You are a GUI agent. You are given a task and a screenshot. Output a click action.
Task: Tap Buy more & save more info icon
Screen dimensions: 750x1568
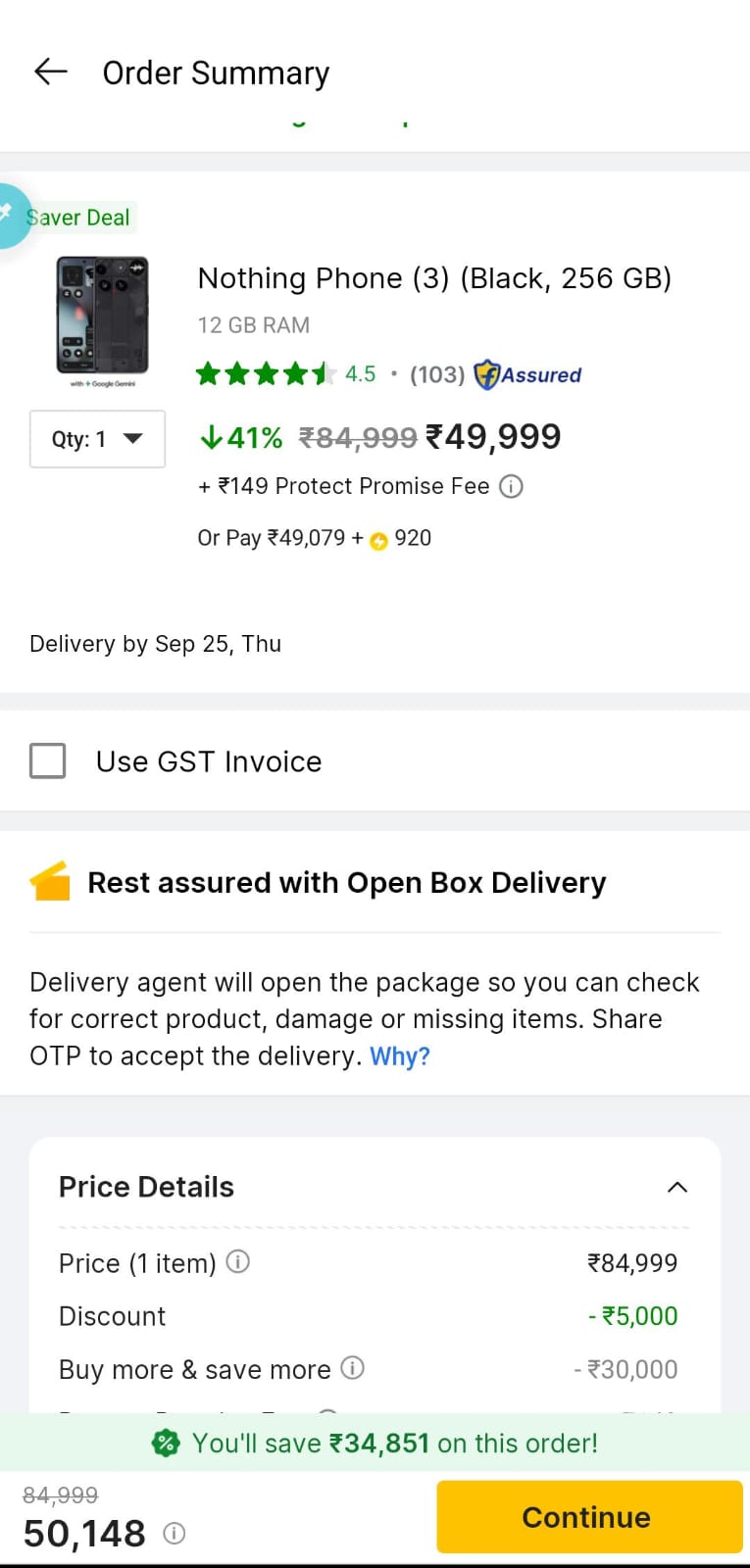[x=352, y=1367]
